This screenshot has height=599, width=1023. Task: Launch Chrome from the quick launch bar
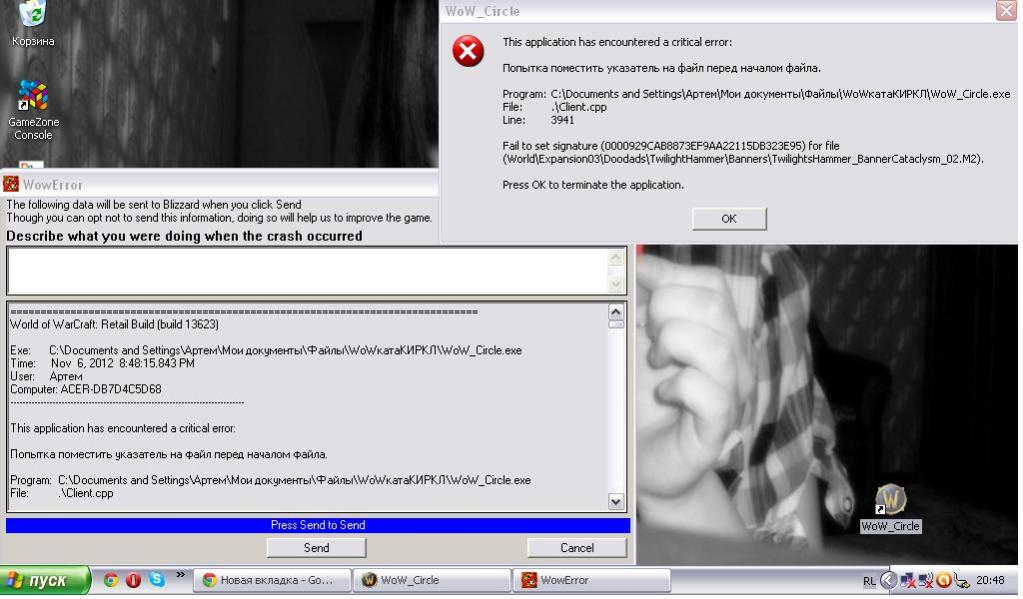(111, 580)
